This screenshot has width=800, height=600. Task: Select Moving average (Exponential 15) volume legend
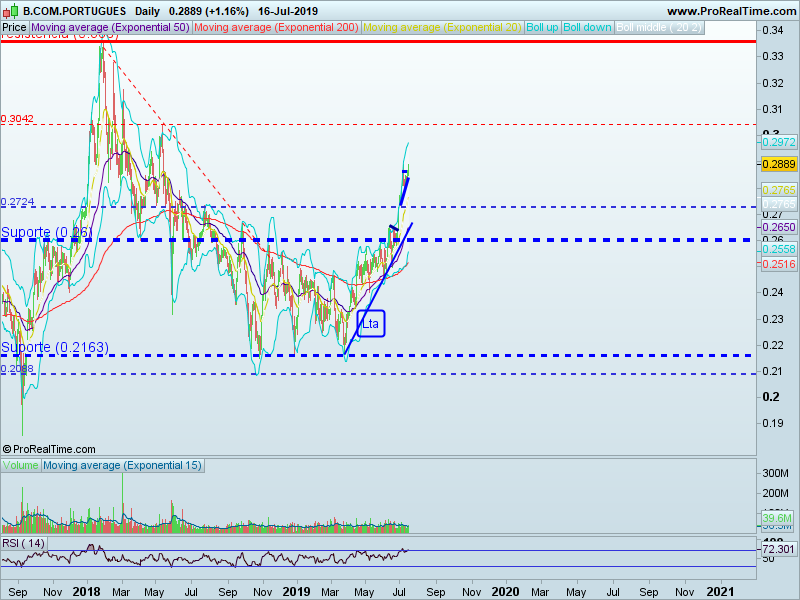(122, 465)
